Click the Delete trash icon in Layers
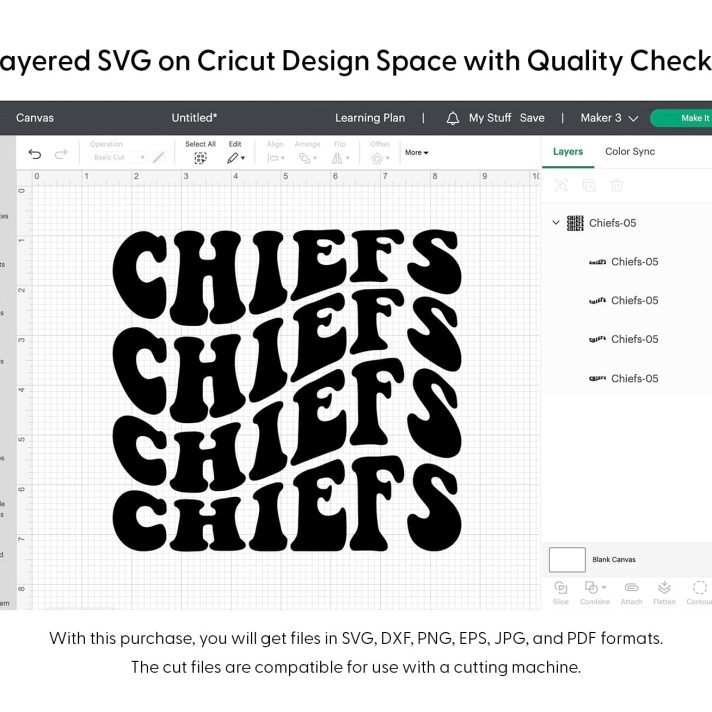 pos(617,185)
